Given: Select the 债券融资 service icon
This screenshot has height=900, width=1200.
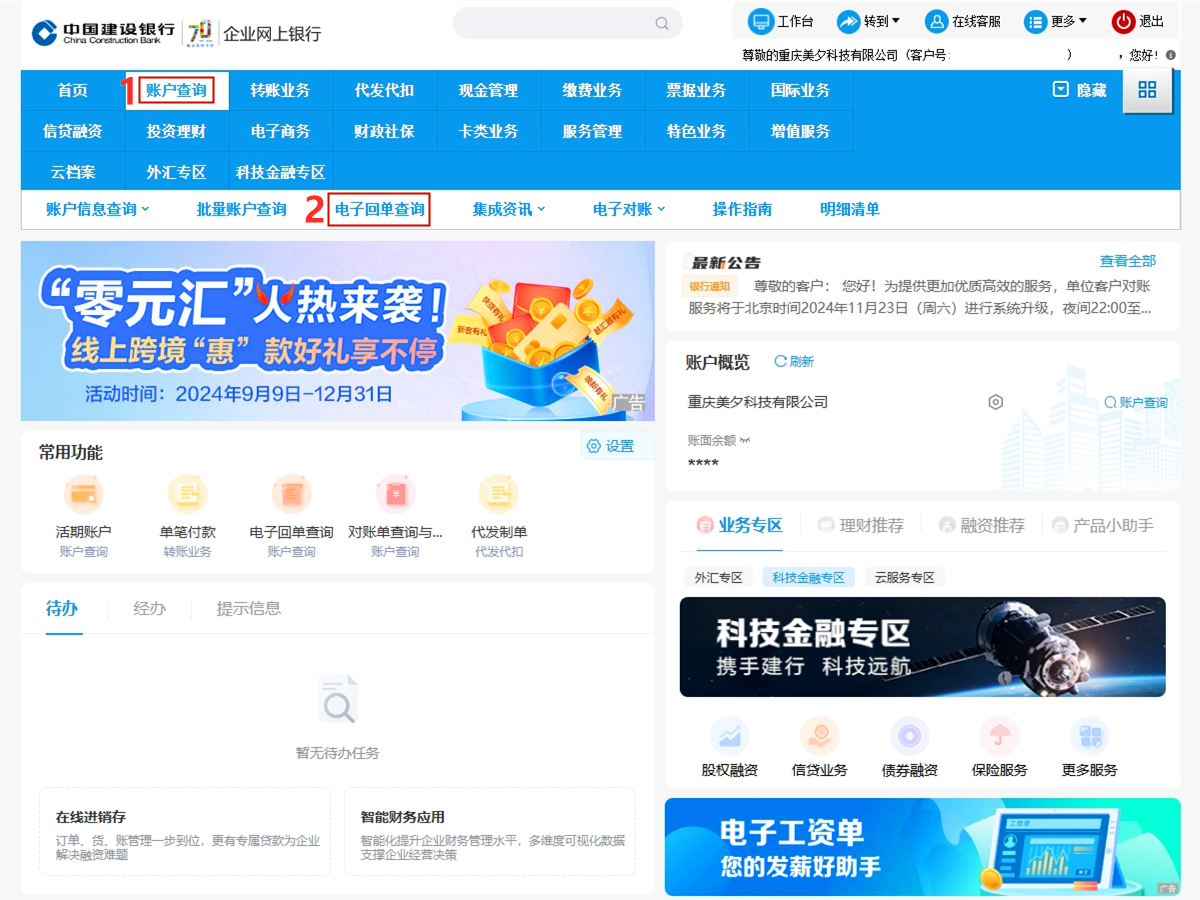Looking at the screenshot, I should point(910,737).
